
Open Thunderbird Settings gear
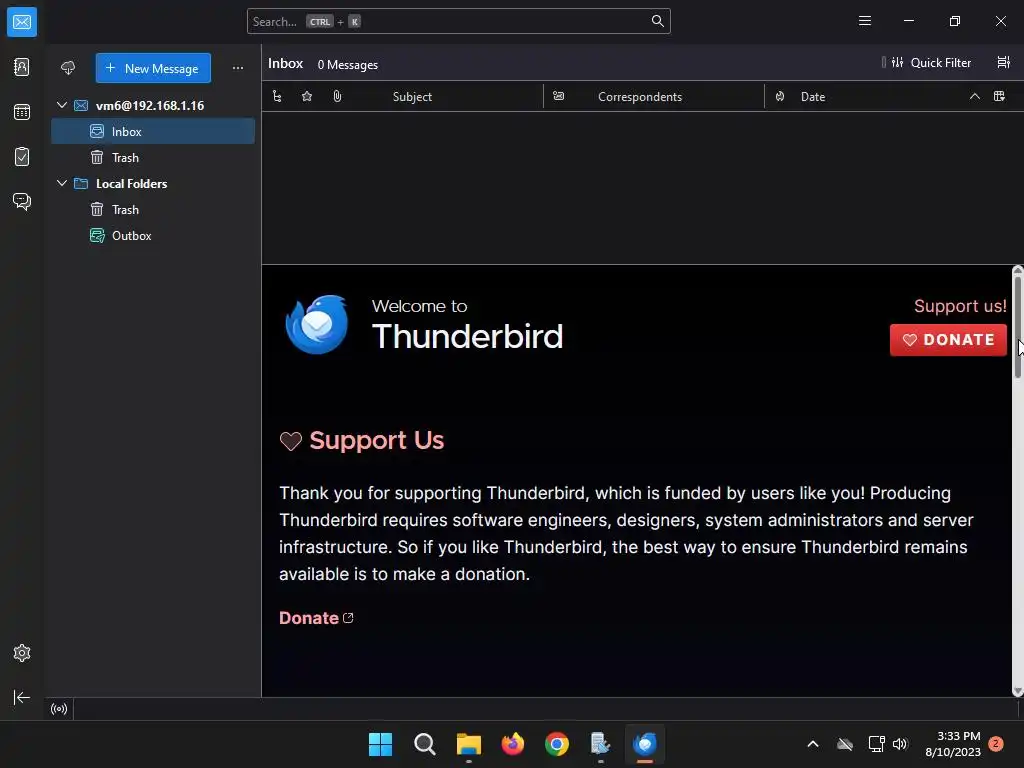(x=22, y=653)
